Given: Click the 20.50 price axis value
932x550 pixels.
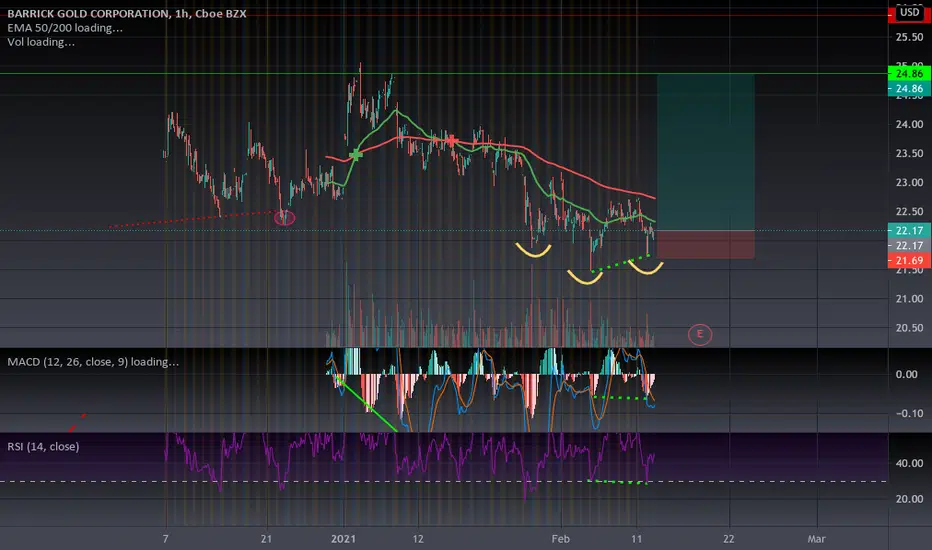Looking at the screenshot, I should point(909,328).
